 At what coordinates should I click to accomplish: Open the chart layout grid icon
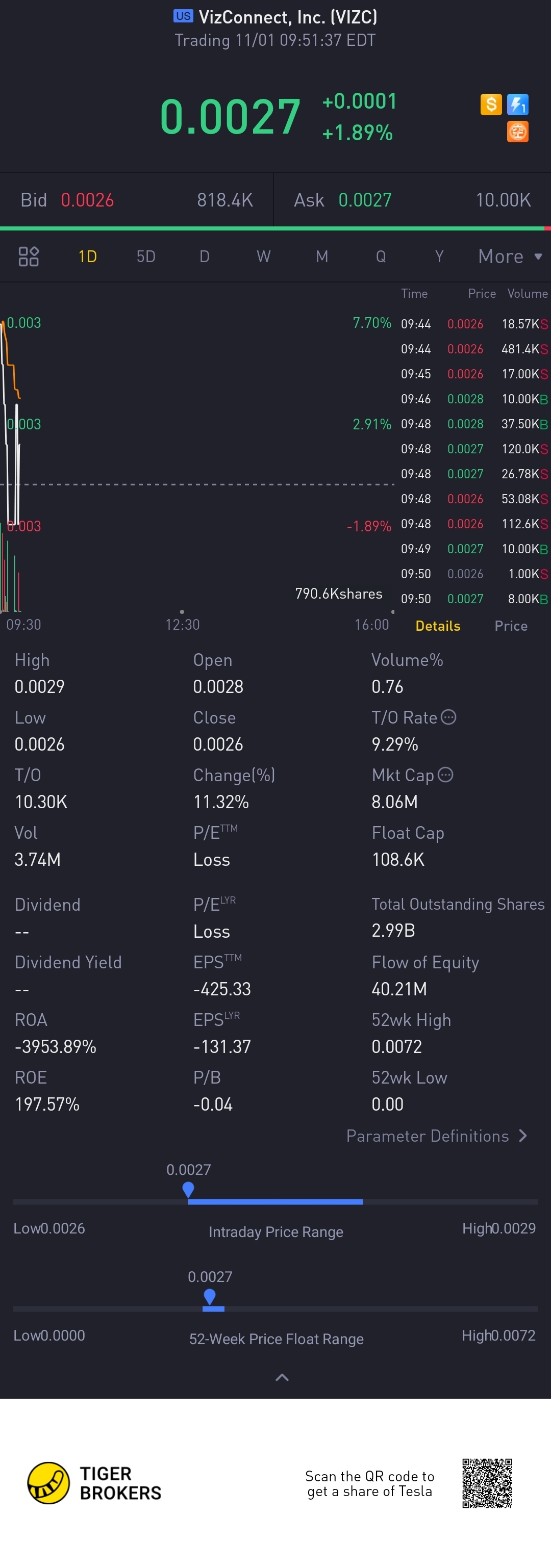point(29,256)
